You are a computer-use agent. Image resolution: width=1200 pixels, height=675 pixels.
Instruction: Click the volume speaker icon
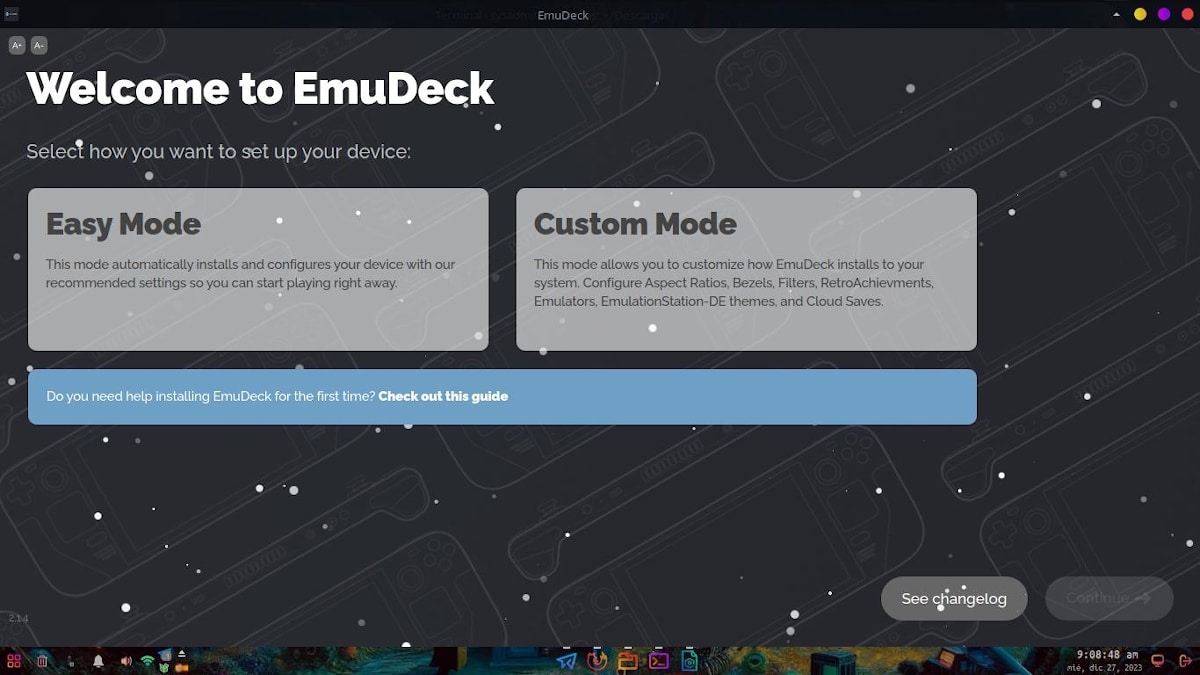126,661
